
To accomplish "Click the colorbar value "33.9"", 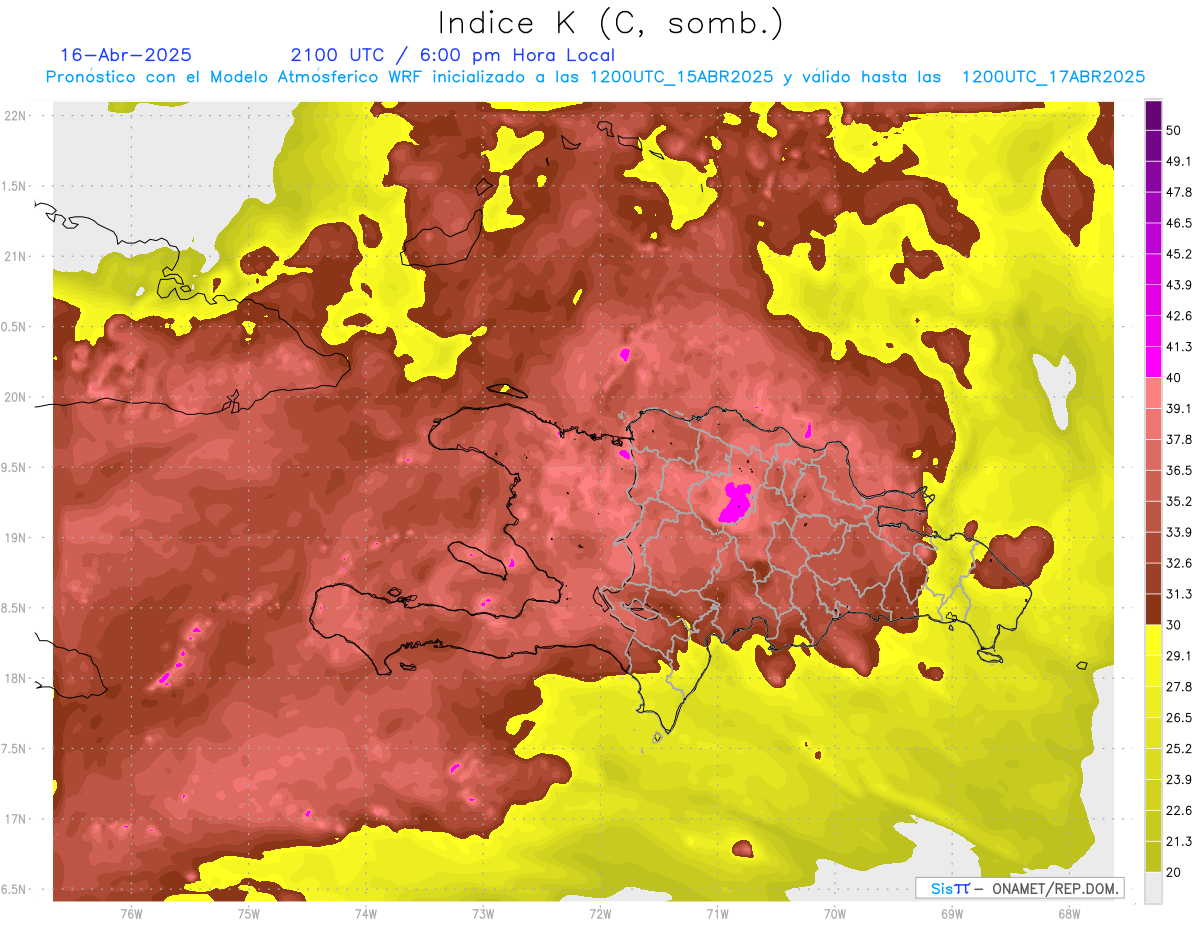I will coord(1179,532).
